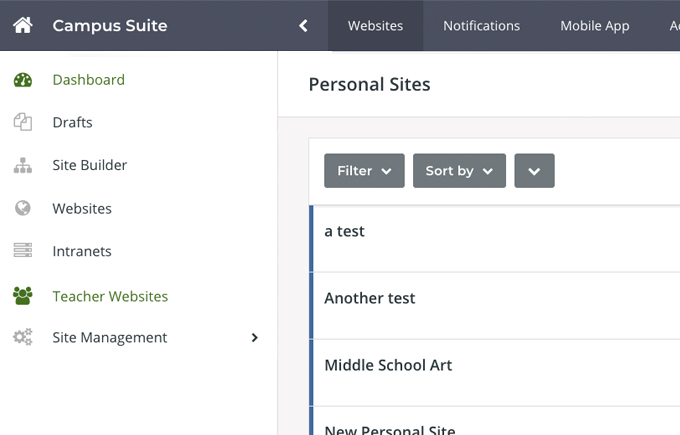
Task: Click the home icon in header
Action: [x=23, y=26]
